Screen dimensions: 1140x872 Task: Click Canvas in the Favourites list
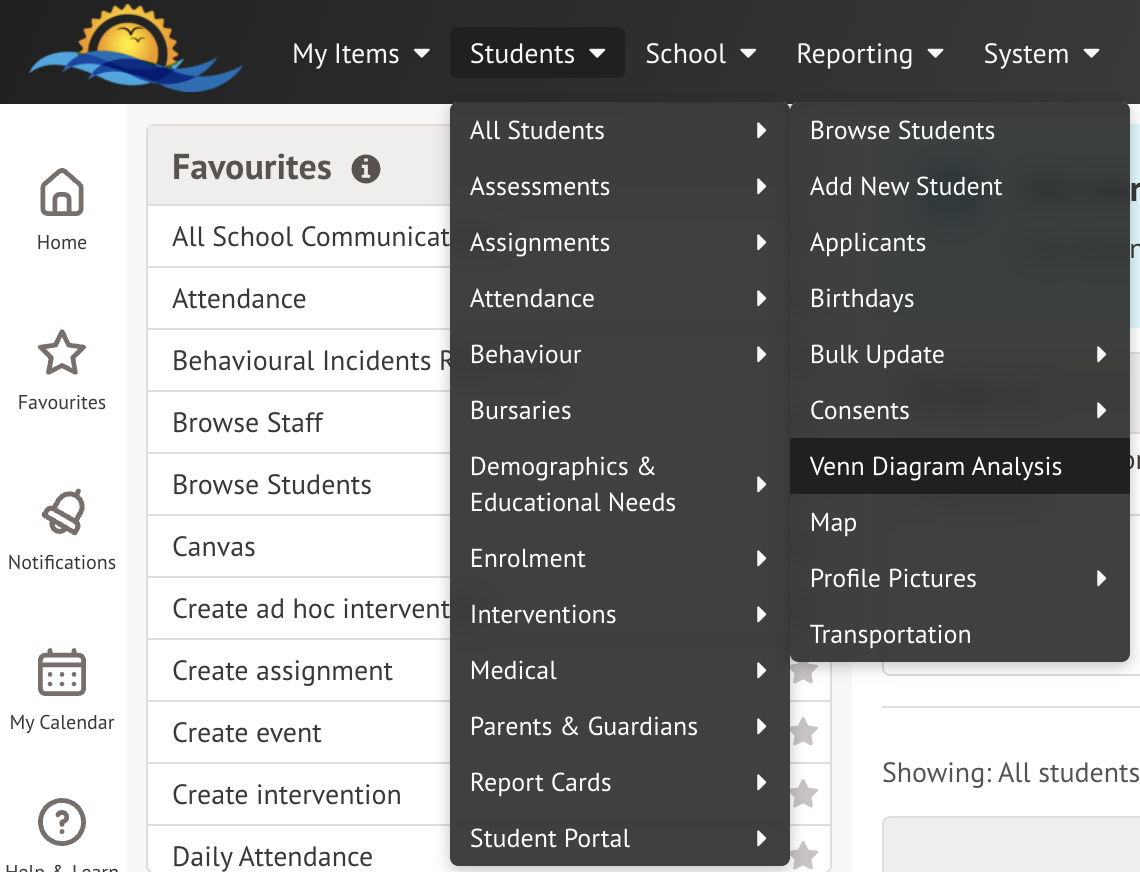click(212, 546)
